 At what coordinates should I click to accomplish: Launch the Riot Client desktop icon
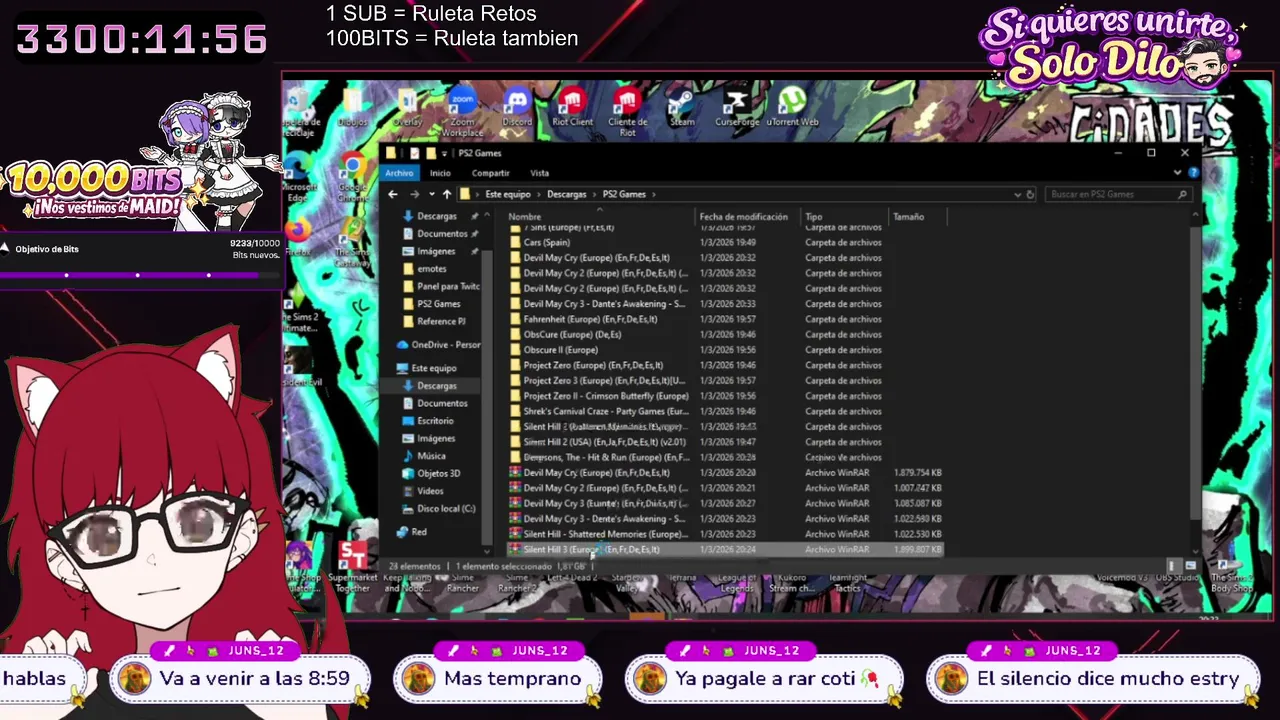click(x=572, y=107)
